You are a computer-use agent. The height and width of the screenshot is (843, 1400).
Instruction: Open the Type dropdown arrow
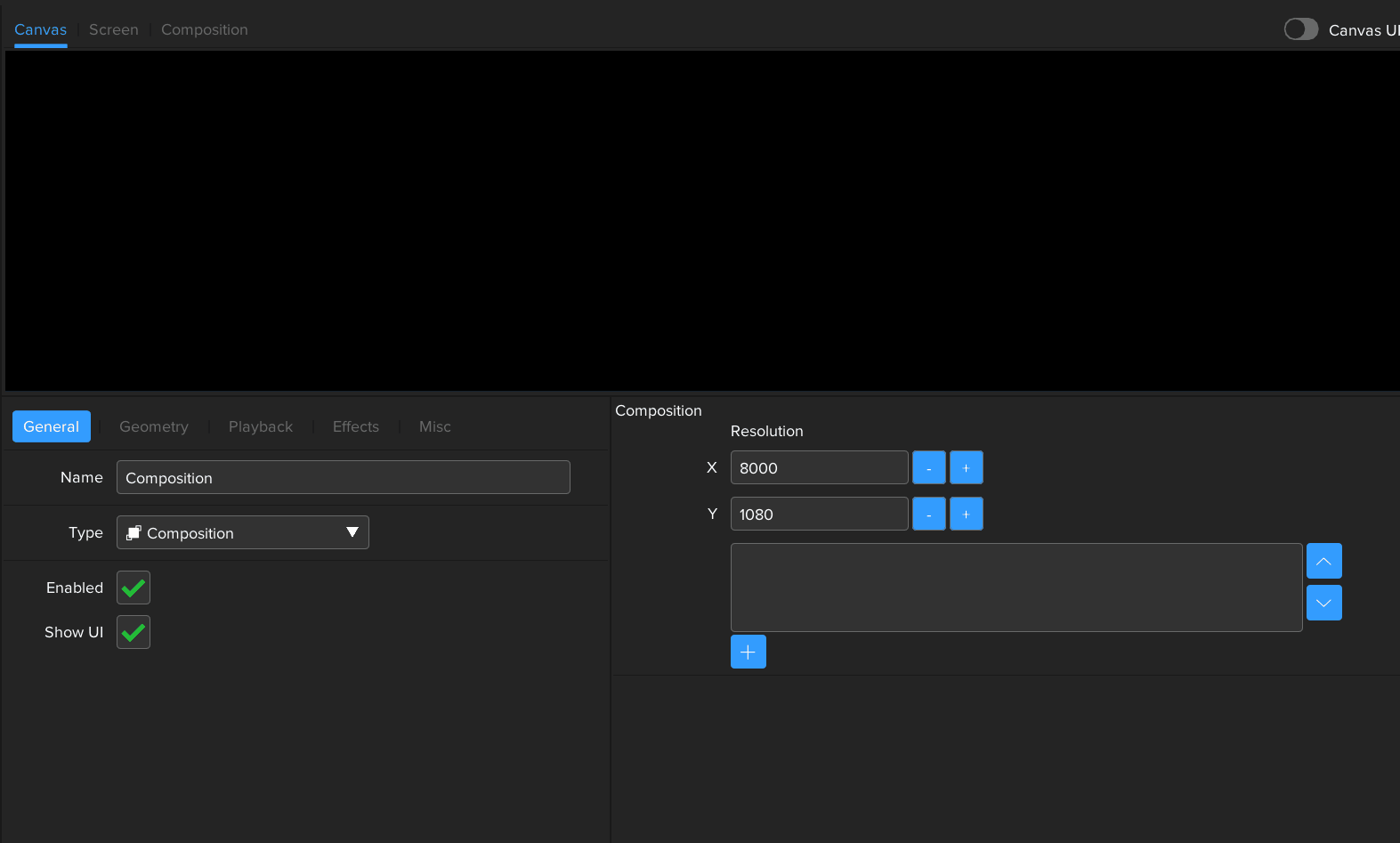[352, 532]
